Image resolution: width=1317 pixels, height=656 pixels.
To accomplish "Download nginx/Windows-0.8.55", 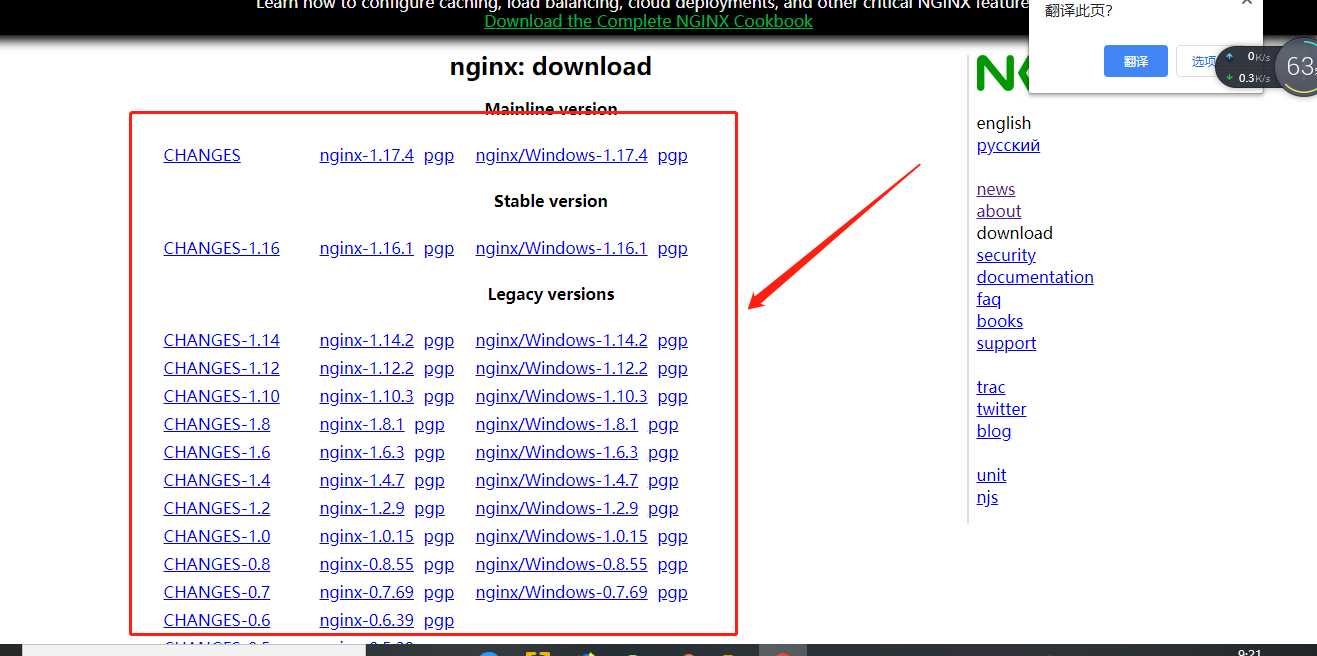I will [x=562, y=564].
